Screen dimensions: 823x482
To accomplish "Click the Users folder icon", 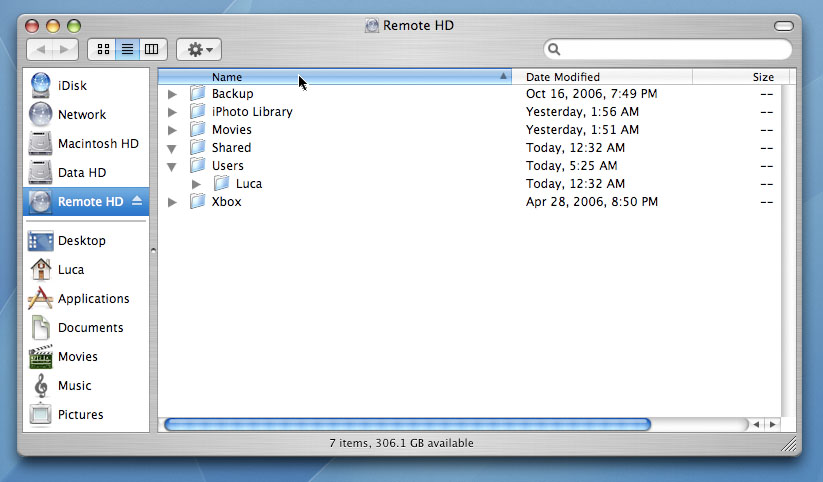I will (198, 165).
